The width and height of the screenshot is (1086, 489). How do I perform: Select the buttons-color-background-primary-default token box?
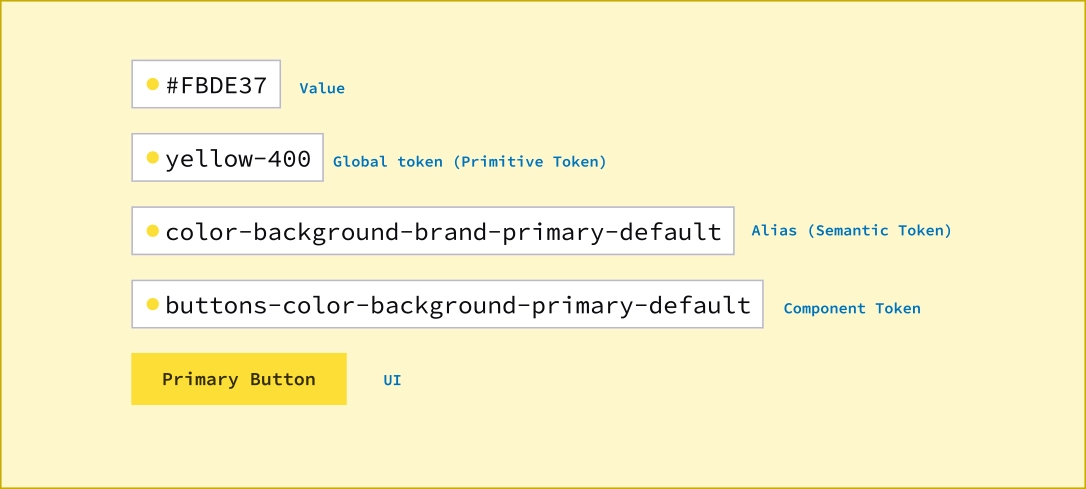(x=447, y=304)
